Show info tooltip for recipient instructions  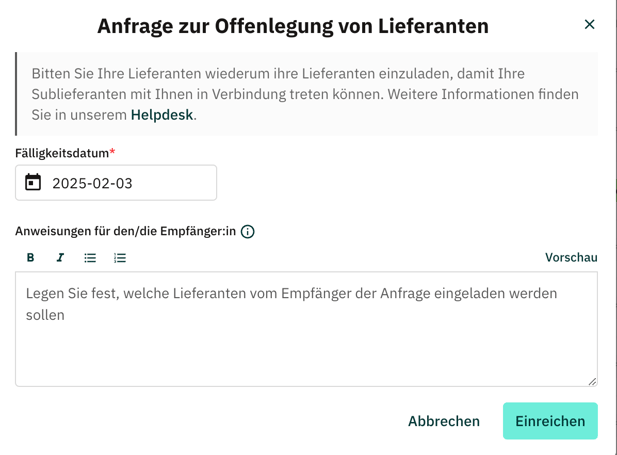[248, 231]
